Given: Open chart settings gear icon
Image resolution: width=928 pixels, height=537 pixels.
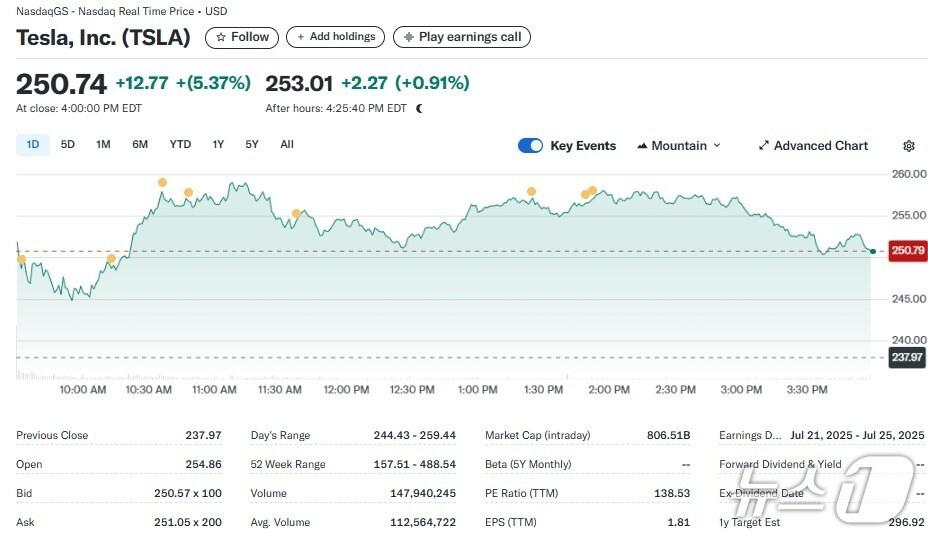Looking at the screenshot, I should [x=908, y=146].
